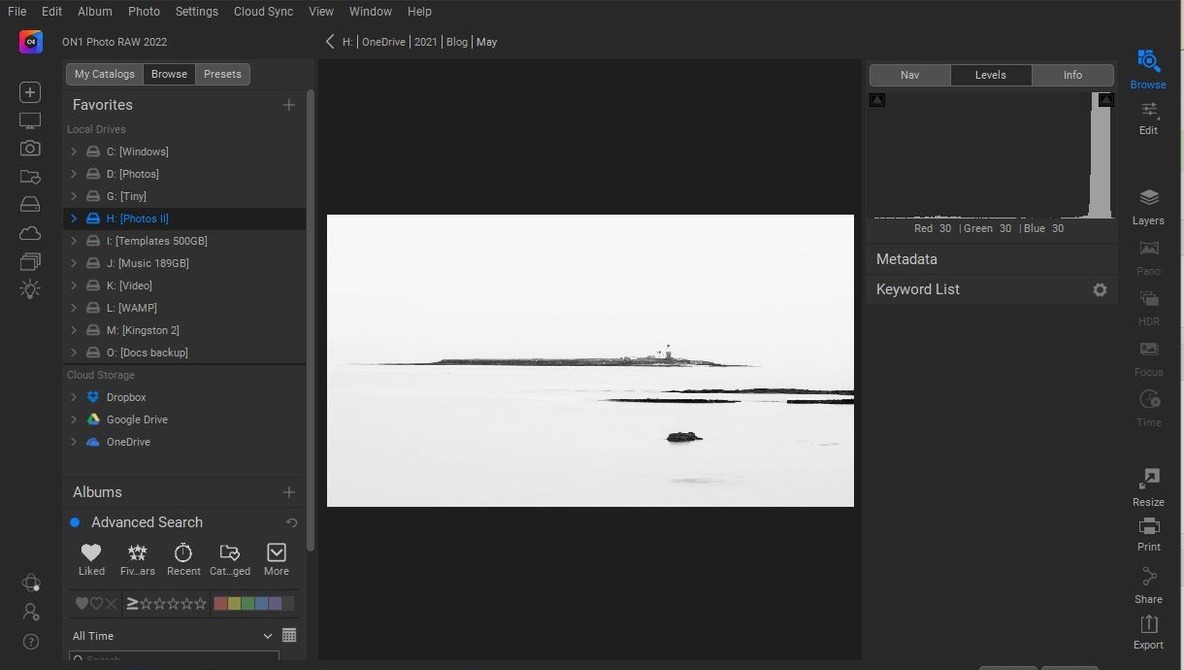Open the user account settings icon
Viewport: 1184px width, 670px height.
[x=31, y=612]
